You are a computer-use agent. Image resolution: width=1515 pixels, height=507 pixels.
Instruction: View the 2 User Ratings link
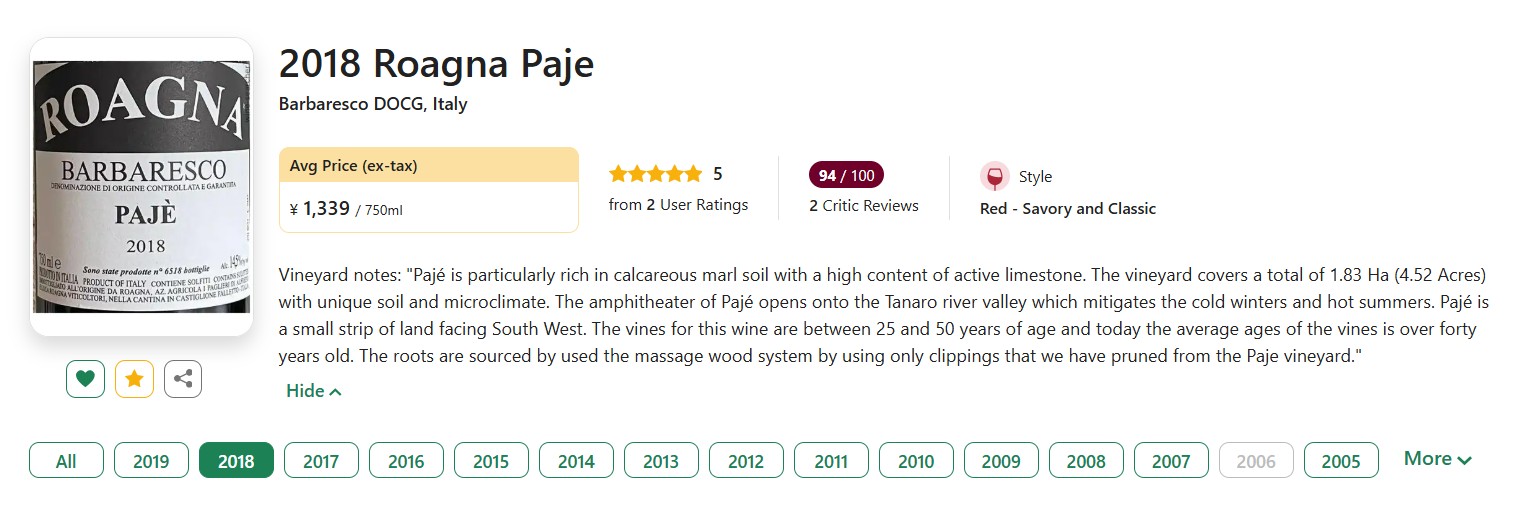coord(678,205)
